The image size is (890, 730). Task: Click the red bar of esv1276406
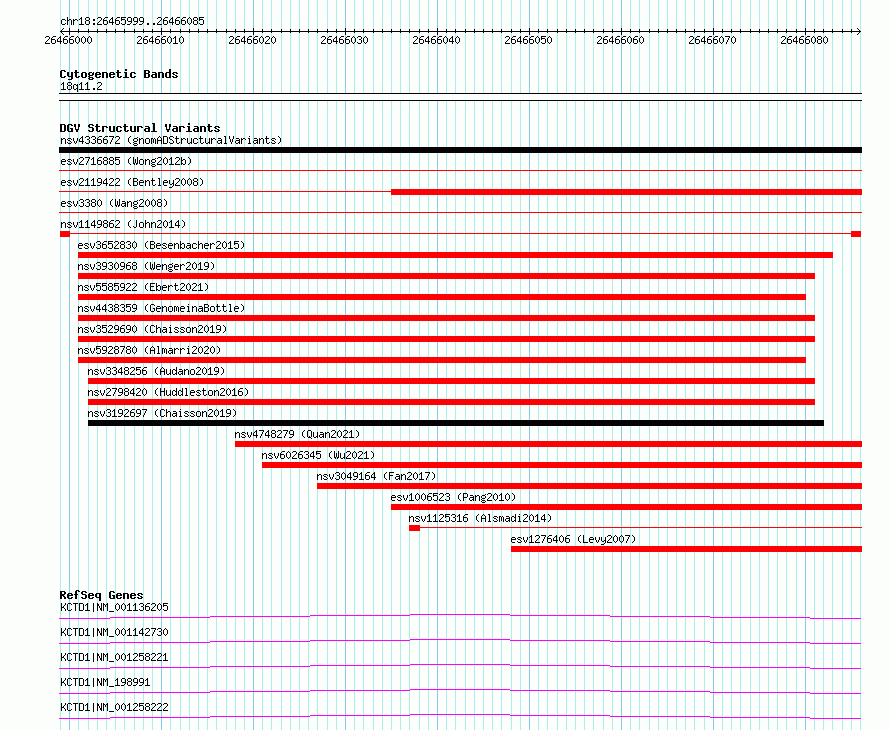click(x=686, y=549)
